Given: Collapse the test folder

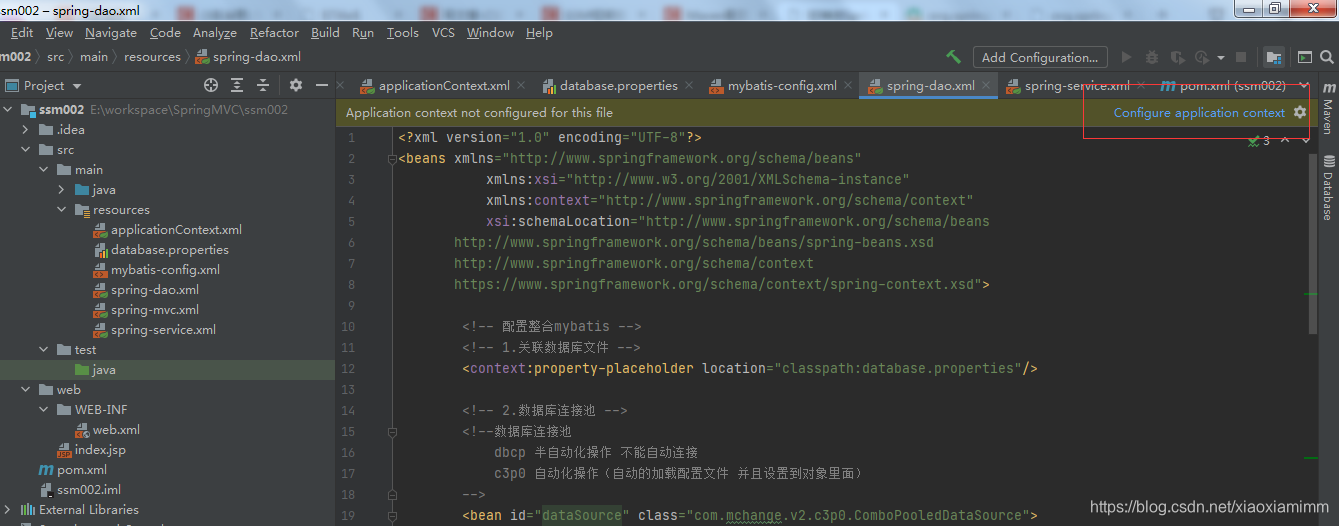Looking at the screenshot, I should [45, 350].
